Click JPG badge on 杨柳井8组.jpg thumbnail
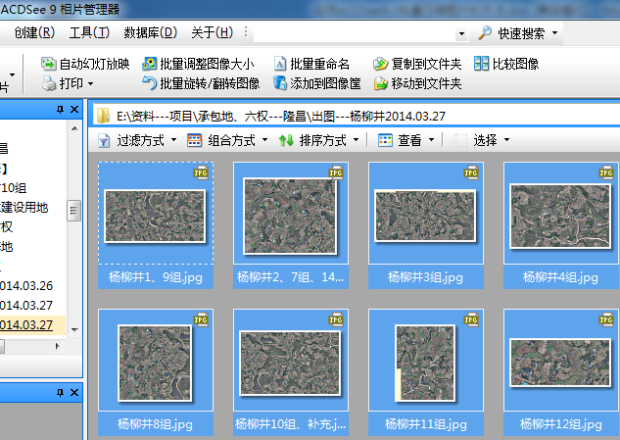Image resolution: width=620 pixels, height=440 pixels. (201, 320)
